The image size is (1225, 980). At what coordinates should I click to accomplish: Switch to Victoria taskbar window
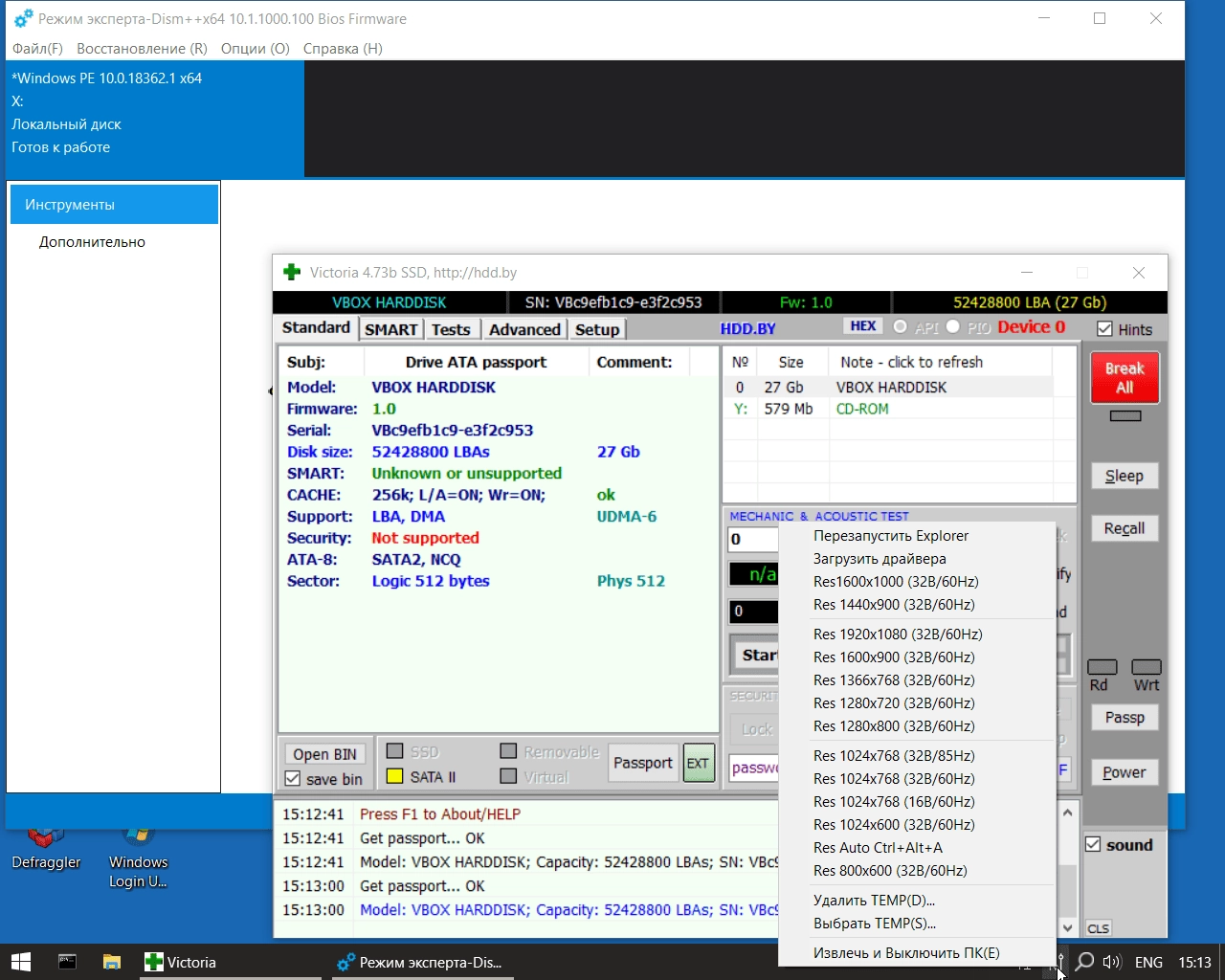231,962
